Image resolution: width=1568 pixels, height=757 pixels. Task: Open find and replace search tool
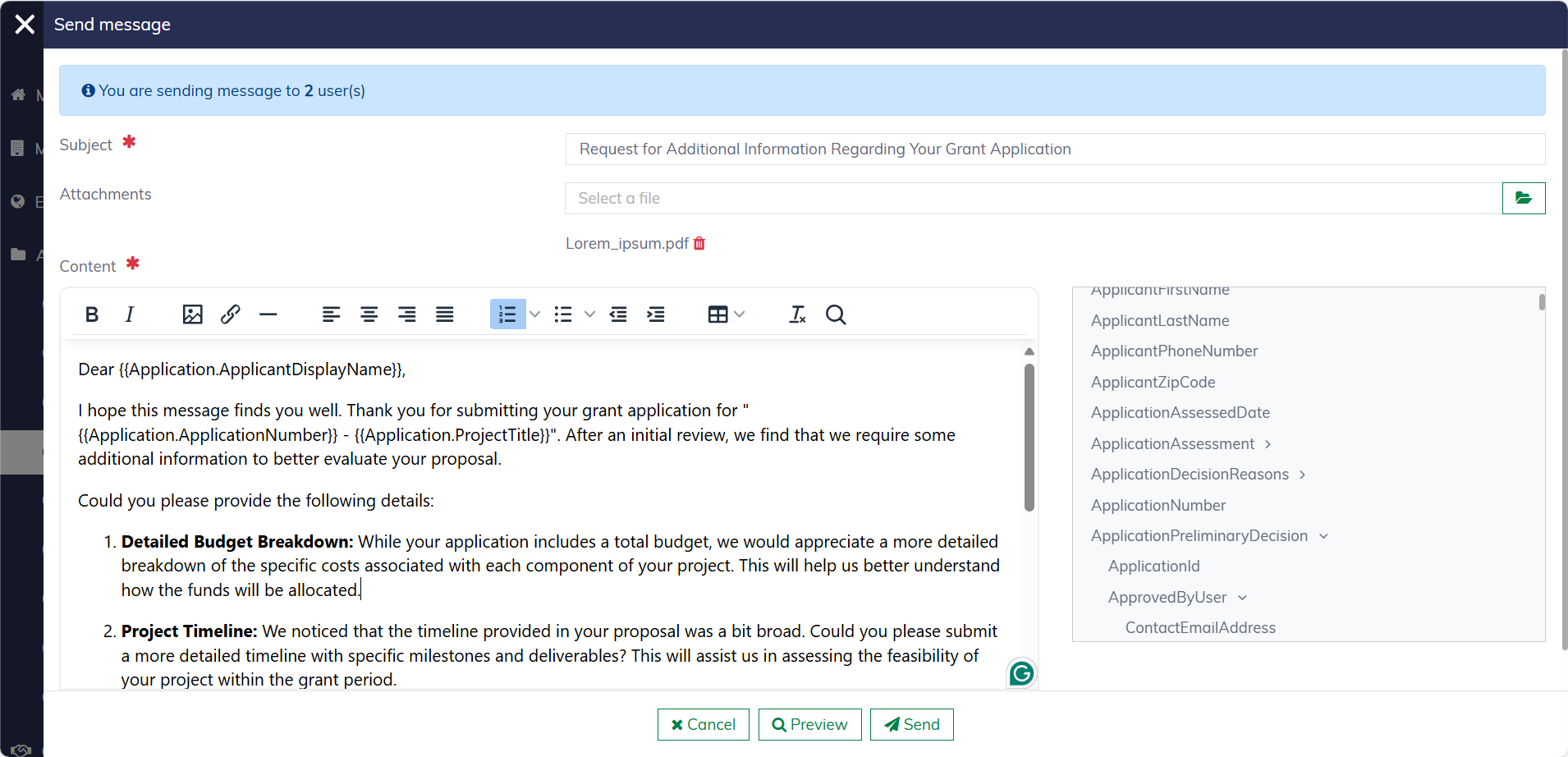point(836,314)
